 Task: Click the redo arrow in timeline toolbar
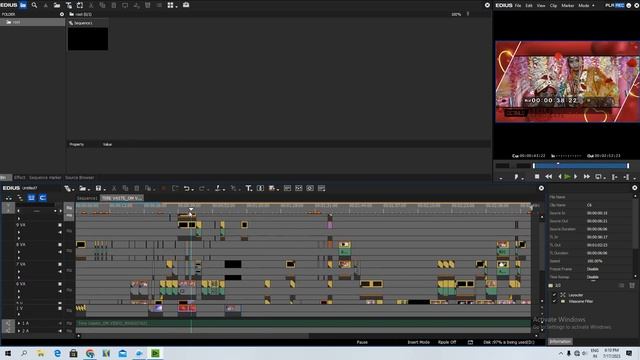(202, 188)
